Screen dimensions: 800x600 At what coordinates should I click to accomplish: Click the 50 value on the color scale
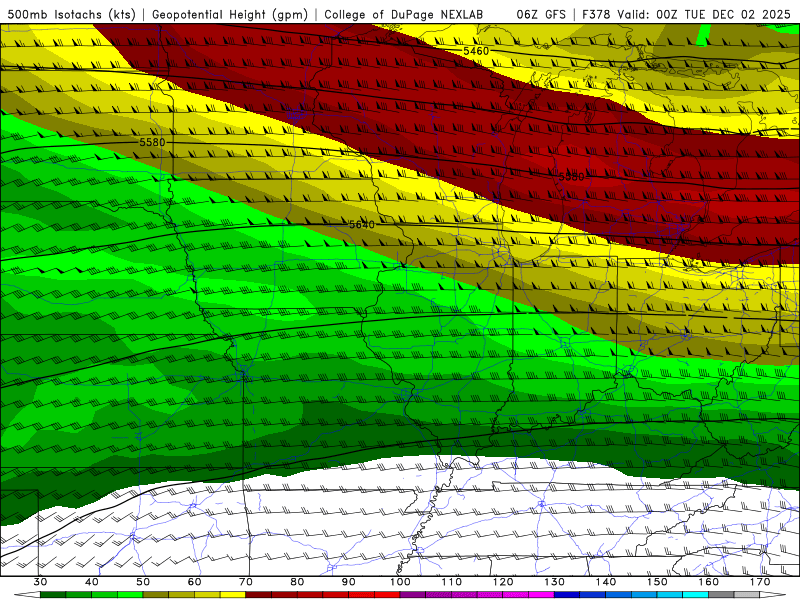tap(143, 582)
